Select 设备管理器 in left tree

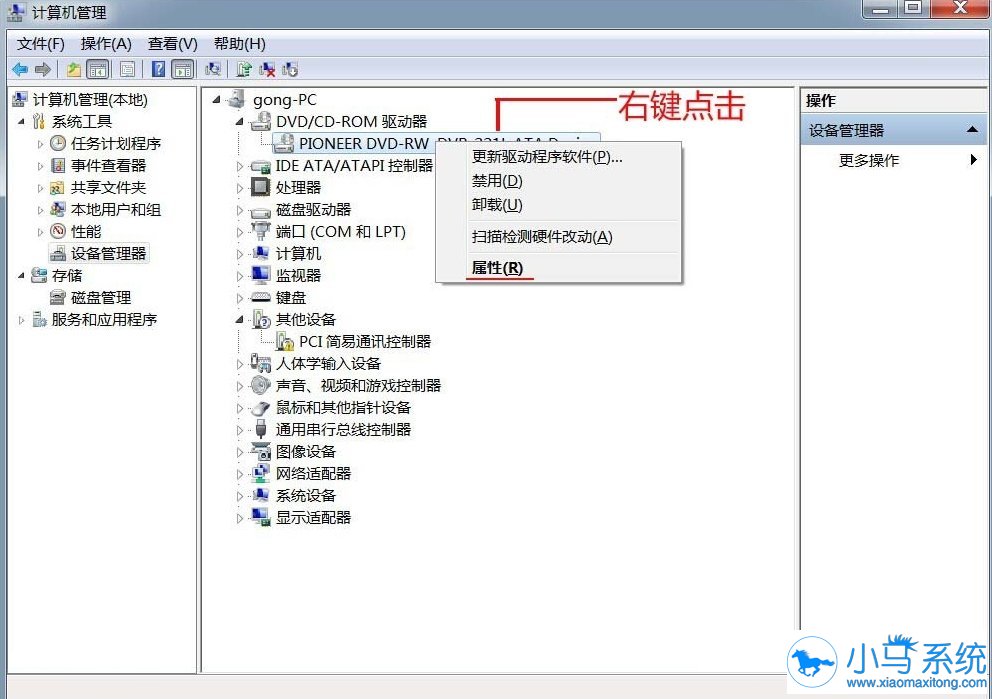coord(108,254)
